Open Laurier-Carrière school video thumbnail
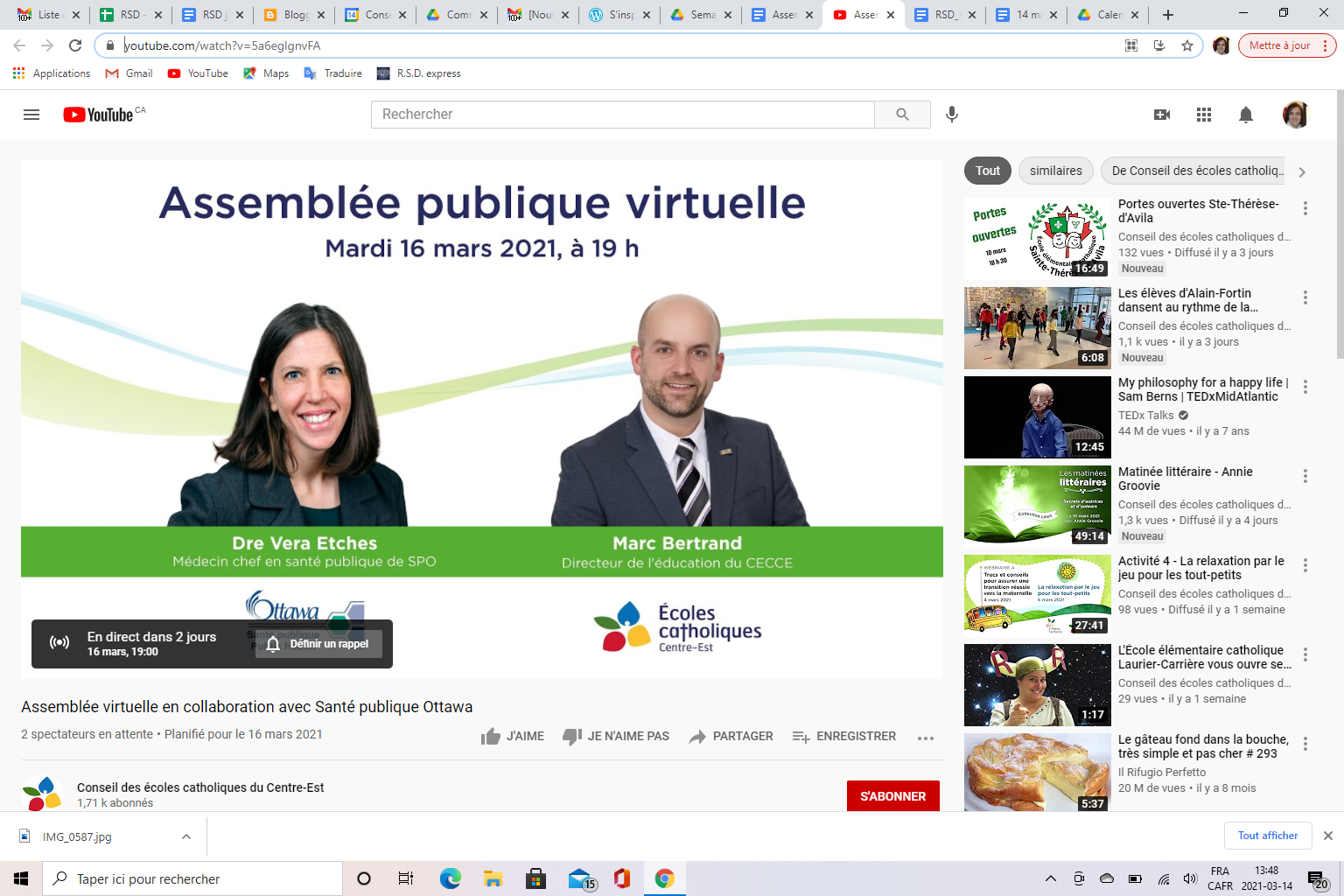 (1038, 685)
